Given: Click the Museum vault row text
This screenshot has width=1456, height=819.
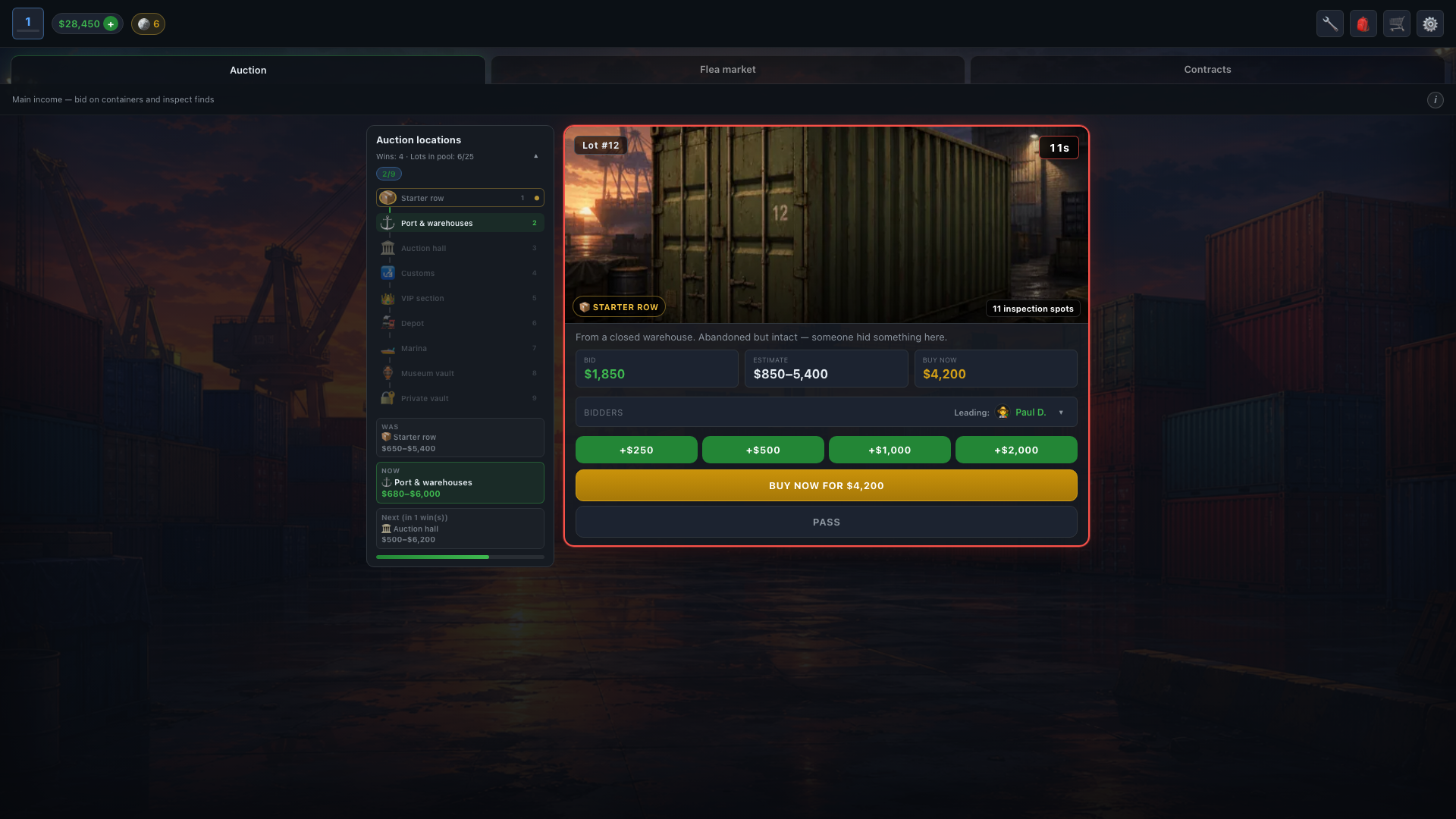Looking at the screenshot, I should 428,373.
